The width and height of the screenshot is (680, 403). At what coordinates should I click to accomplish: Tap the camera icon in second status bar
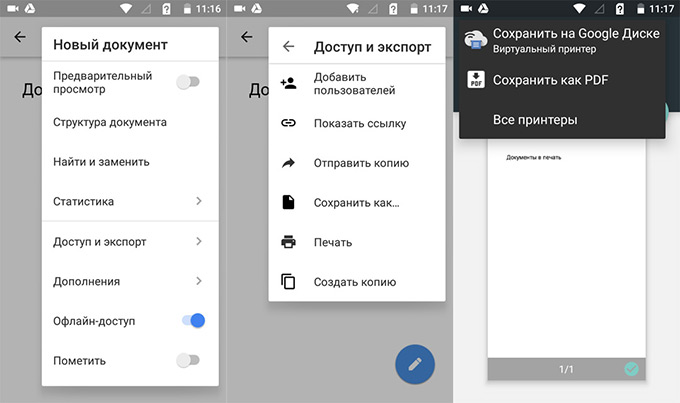240,9
